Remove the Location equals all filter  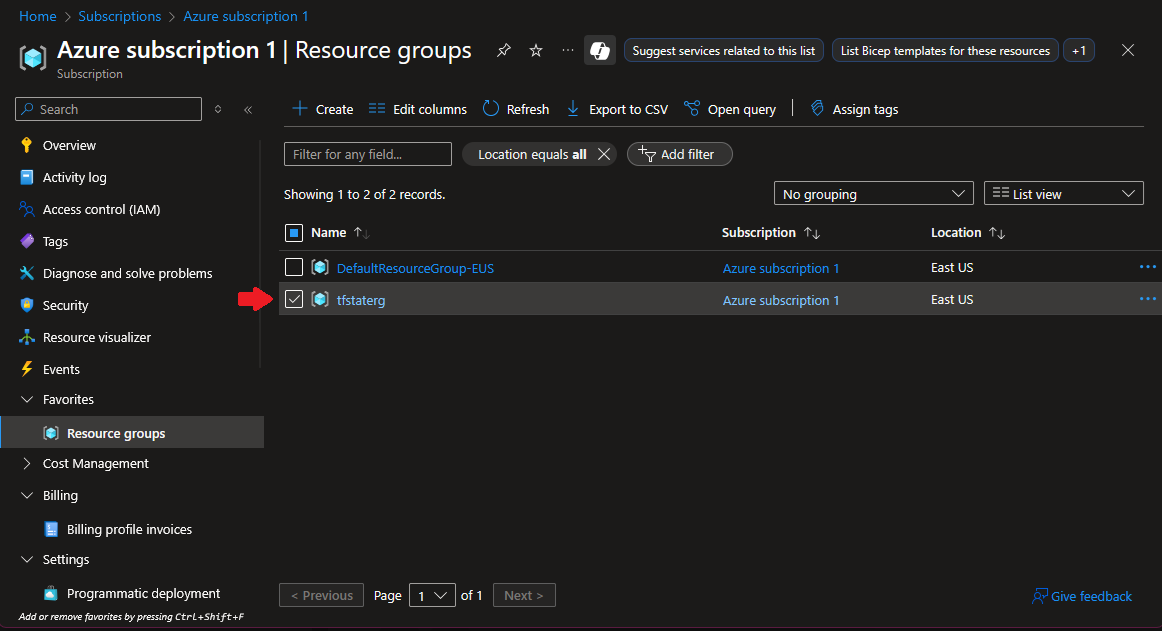pyautogui.click(x=604, y=154)
